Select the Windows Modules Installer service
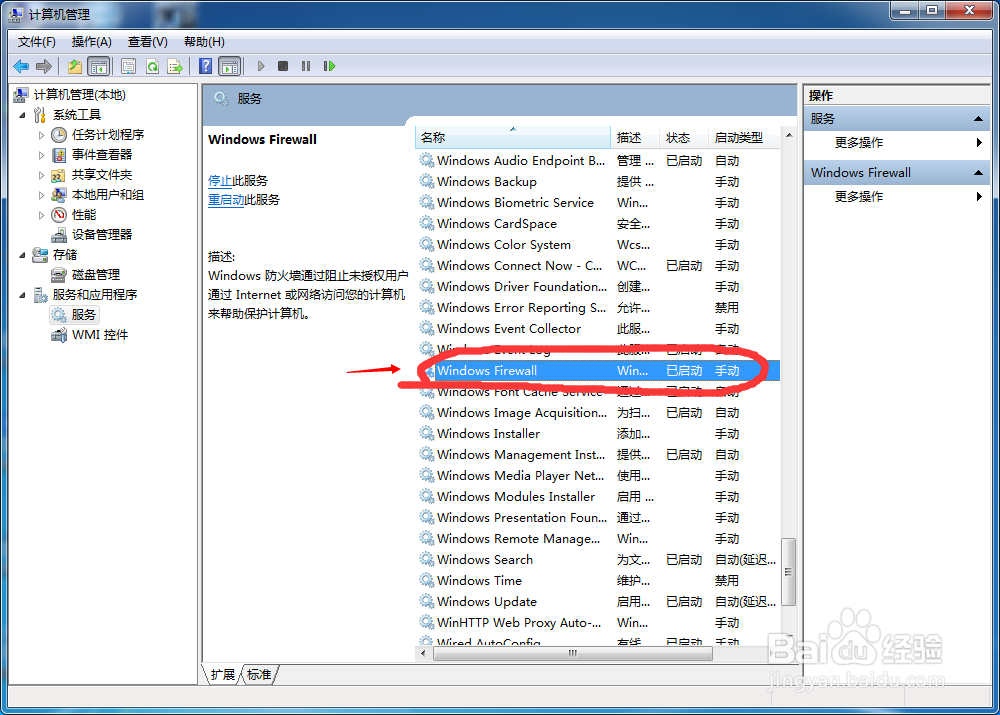The height and width of the screenshot is (715, 1000). click(598, 497)
